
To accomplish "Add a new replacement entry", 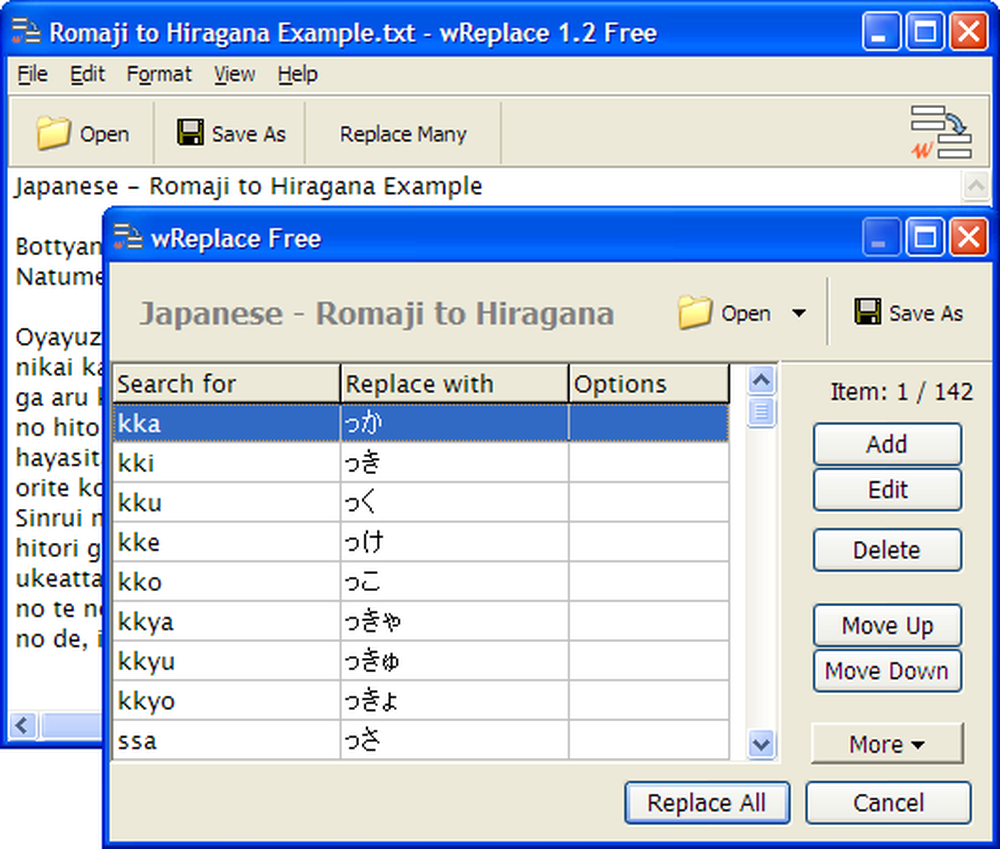I will (887, 444).
